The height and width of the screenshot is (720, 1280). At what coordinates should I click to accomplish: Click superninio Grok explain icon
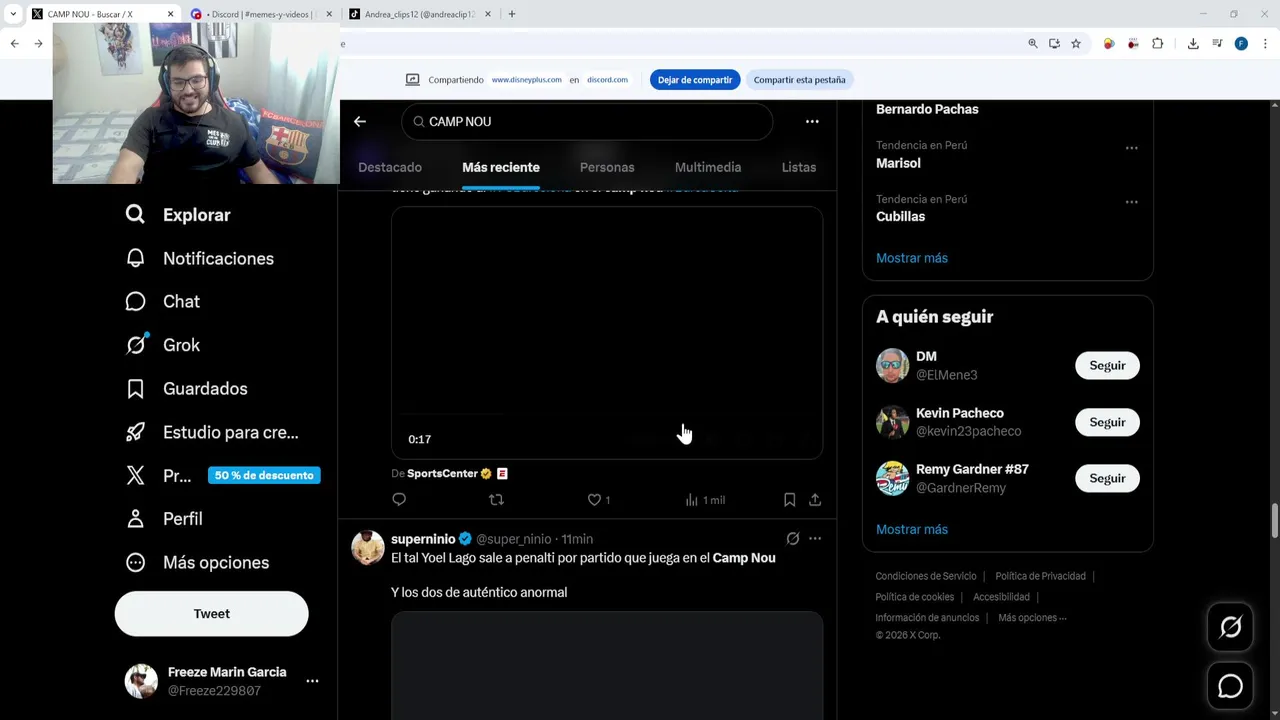[x=793, y=539]
